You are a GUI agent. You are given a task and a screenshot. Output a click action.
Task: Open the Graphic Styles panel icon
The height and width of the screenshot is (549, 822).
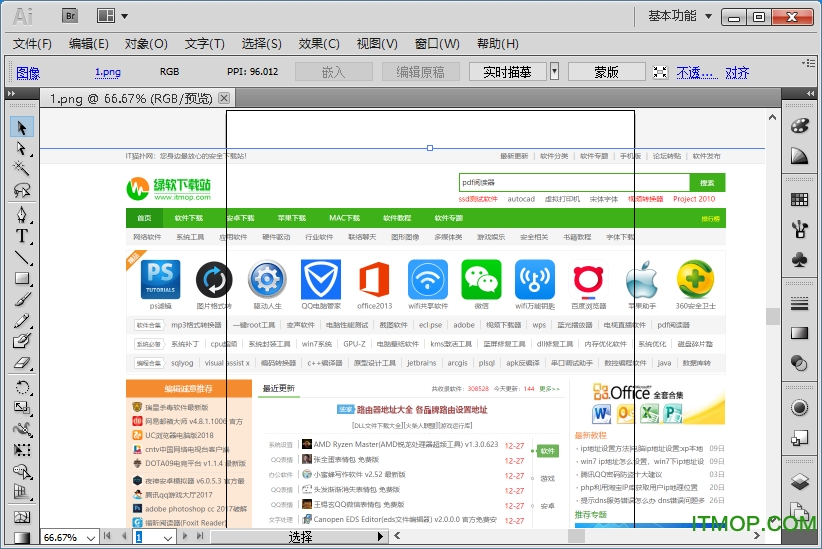click(x=799, y=437)
